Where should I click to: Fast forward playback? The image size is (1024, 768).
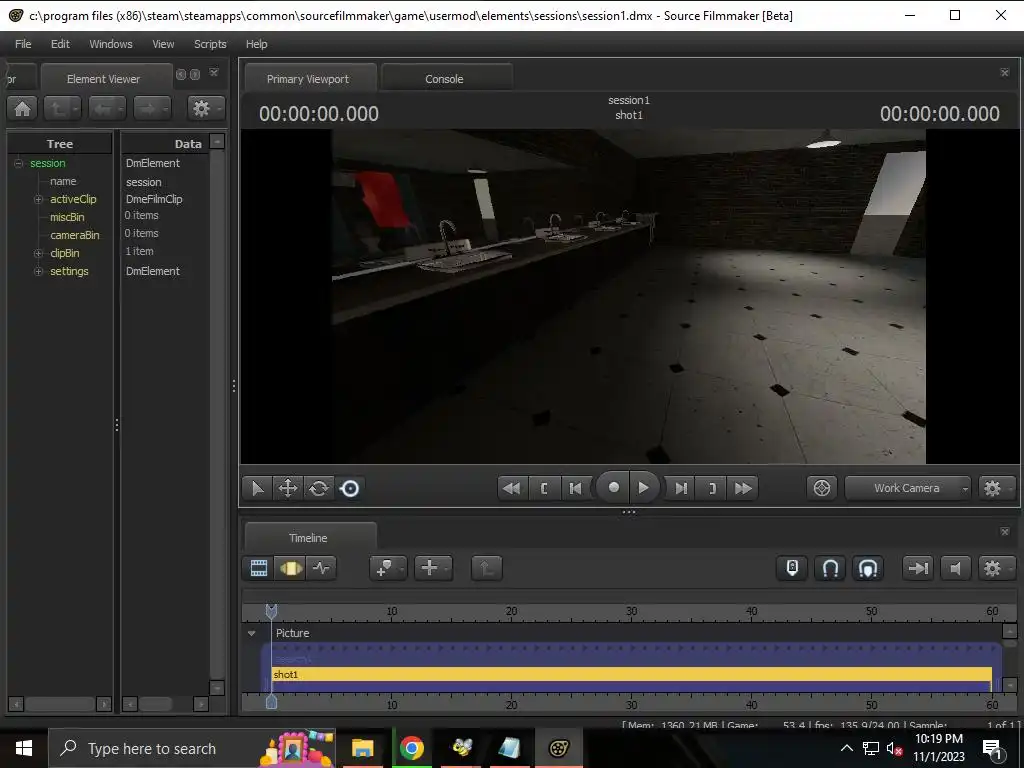pos(743,488)
